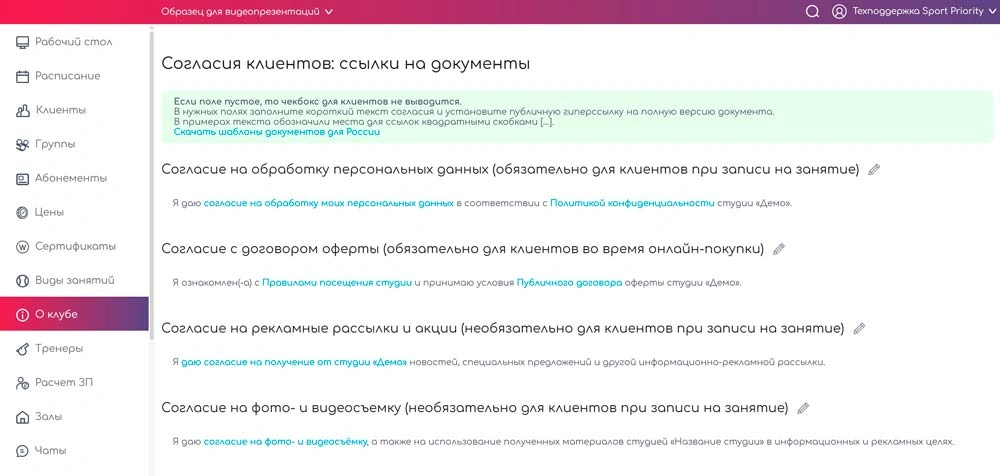1000x476 pixels.
Task: Open the Клиенты menu item
Action: point(74,110)
